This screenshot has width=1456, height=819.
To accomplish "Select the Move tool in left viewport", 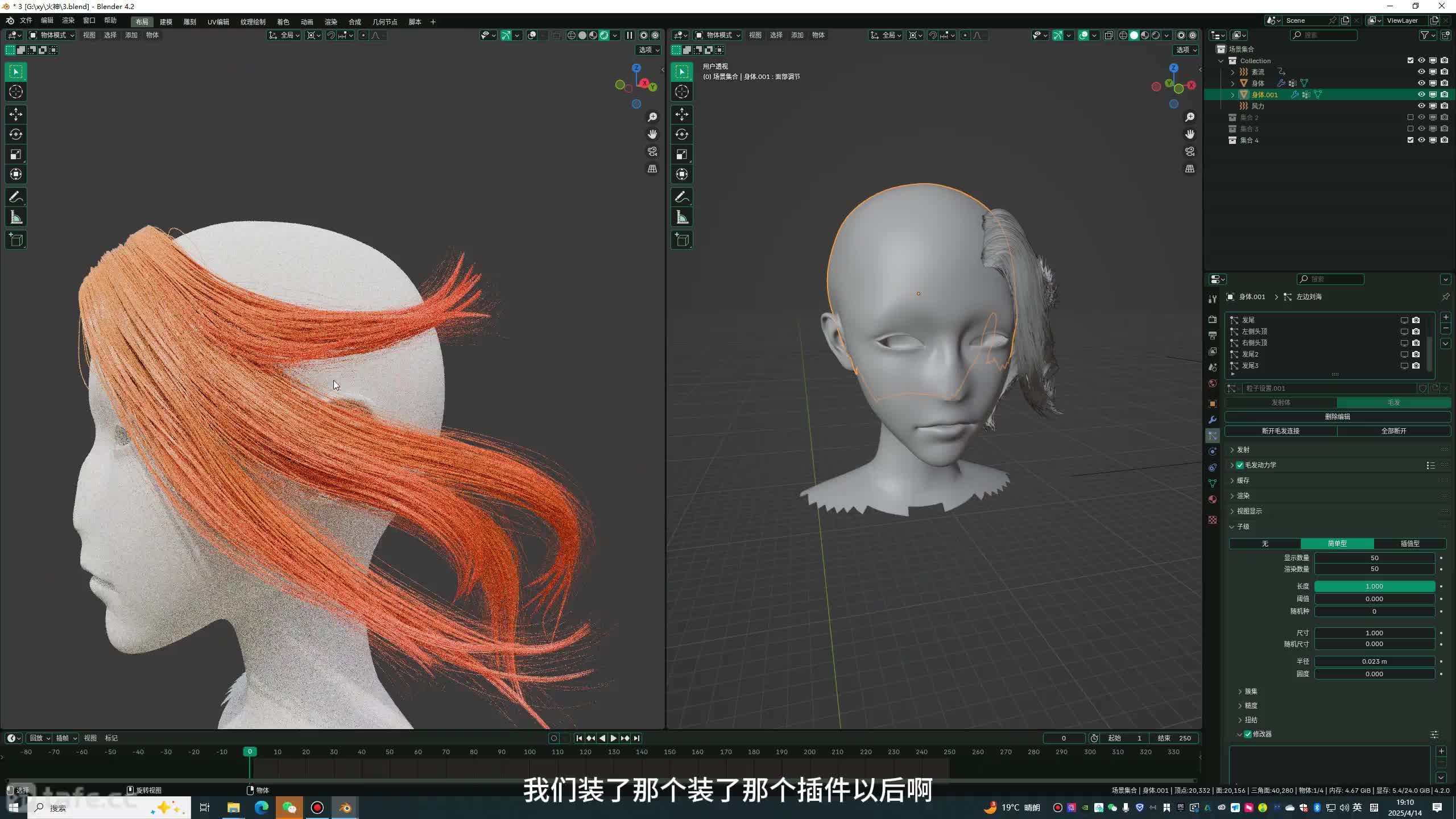I will 16,114.
